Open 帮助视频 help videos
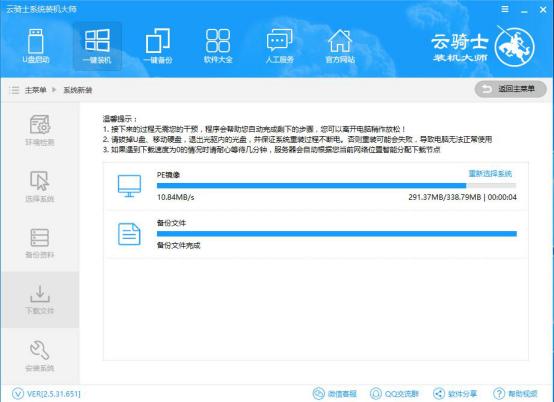Screen dimensions: 554x402 pyautogui.click(x=515, y=394)
